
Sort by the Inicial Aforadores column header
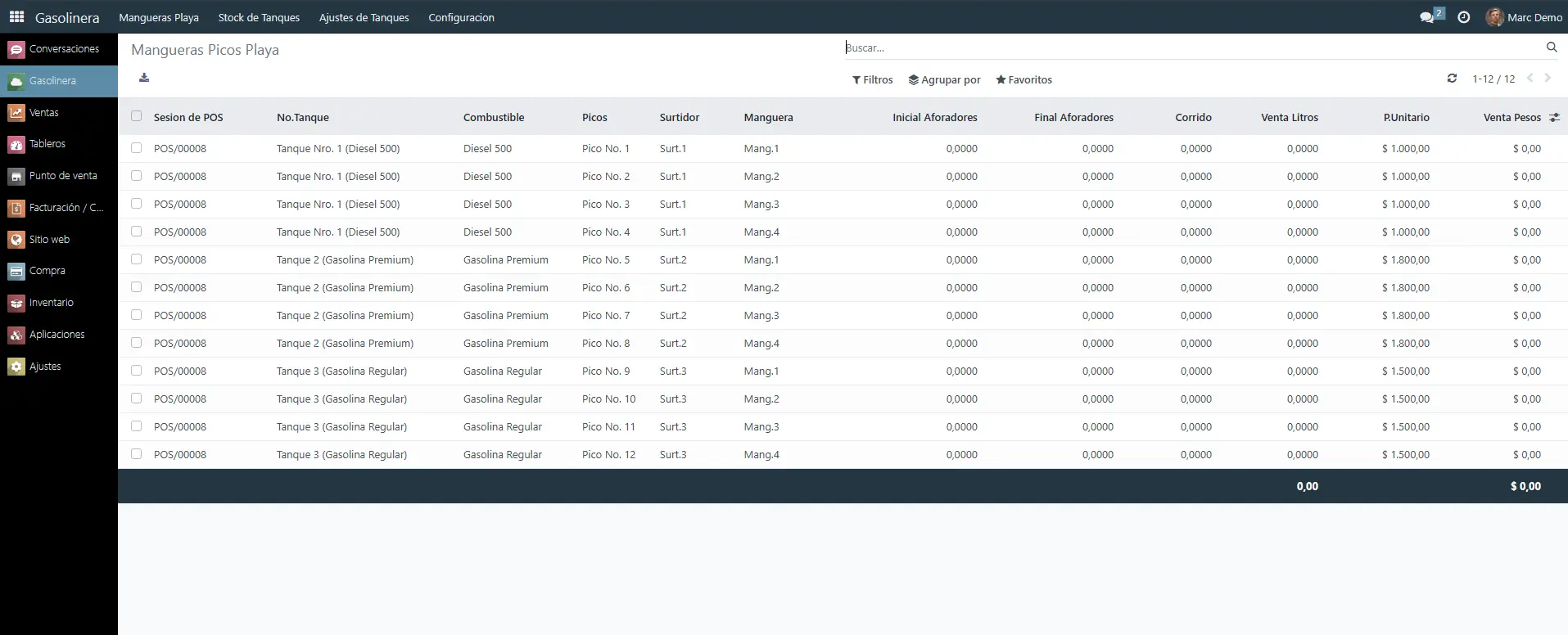pyautogui.click(x=935, y=117)
